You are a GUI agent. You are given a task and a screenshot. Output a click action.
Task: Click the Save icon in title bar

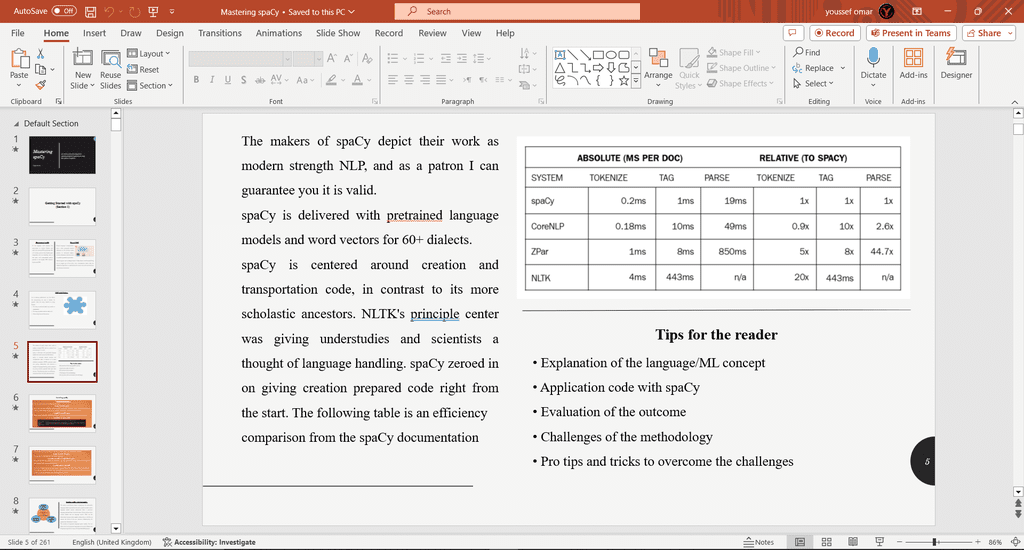(x=90, y=12)
